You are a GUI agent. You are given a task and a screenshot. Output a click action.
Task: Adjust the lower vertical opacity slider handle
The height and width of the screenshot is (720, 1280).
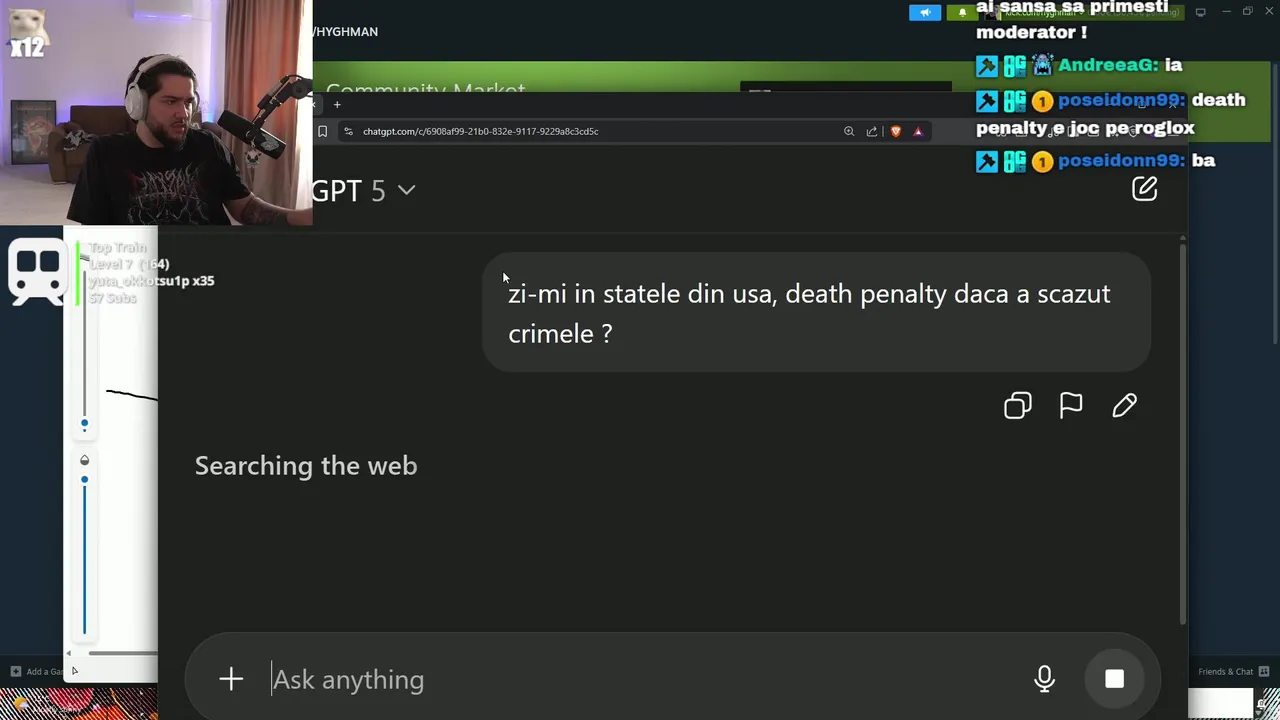tap(84, 480)
